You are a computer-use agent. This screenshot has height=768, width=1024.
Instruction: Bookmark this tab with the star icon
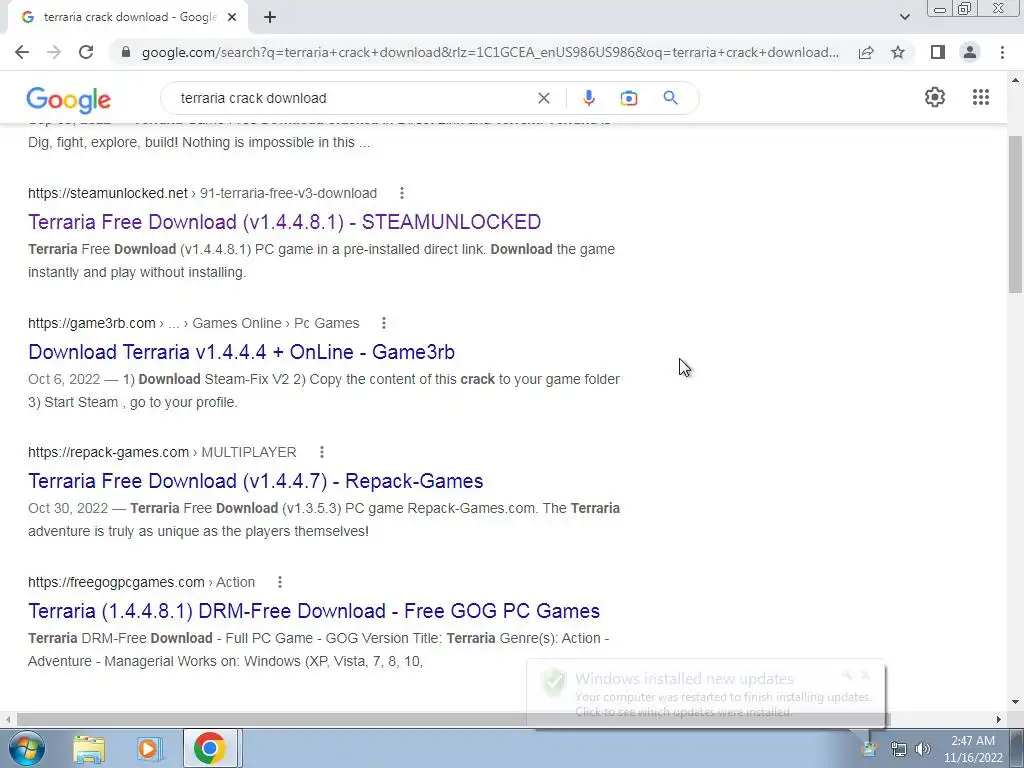click(898, 52)
